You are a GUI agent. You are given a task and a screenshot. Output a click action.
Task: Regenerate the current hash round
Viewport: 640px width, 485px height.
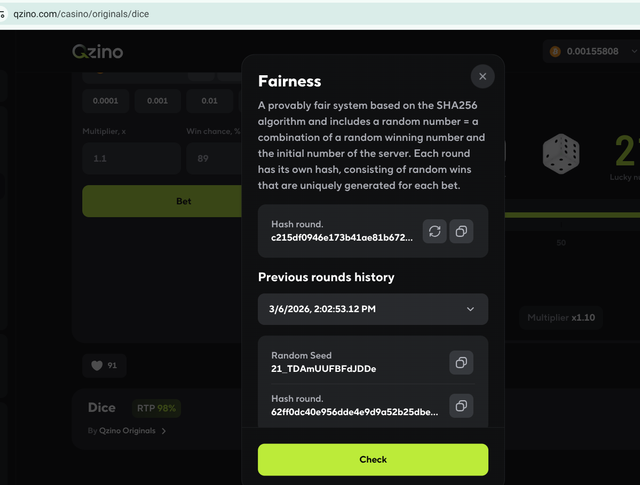435,231
